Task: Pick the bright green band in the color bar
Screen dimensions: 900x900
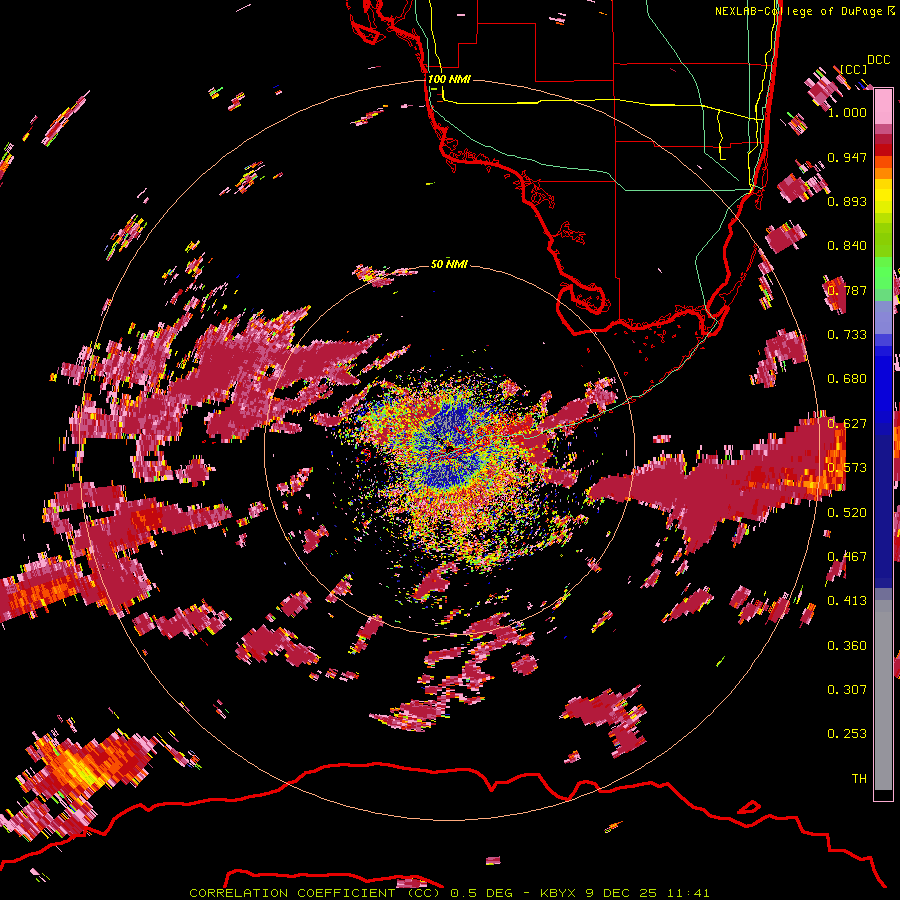Action: (883, 273)
